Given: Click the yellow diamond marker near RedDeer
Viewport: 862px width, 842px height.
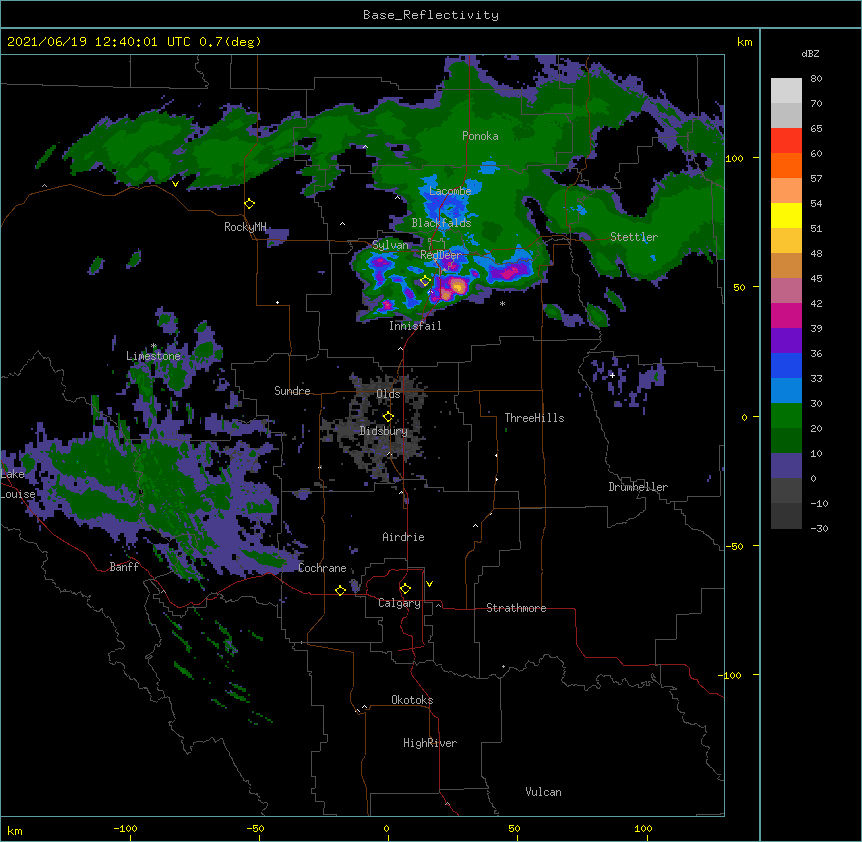Looking at the screenshot, I should click(x=425, y=281).
